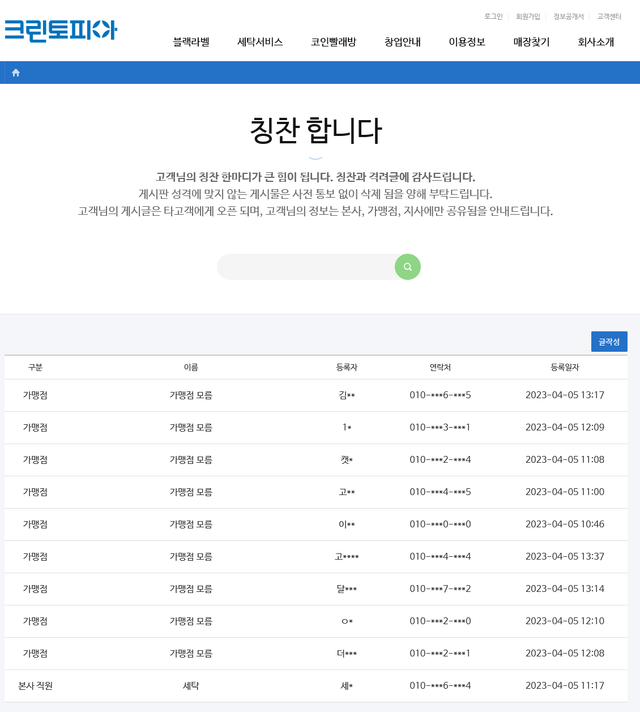Open the post registered by 달*** at 13:14
The image size is (640, 712).
[x=191, y=589]
